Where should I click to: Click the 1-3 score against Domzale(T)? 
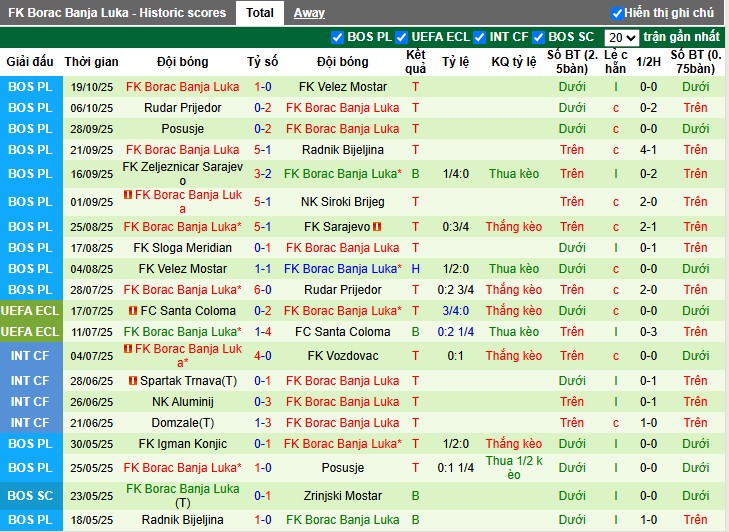(x=263, y=423)
